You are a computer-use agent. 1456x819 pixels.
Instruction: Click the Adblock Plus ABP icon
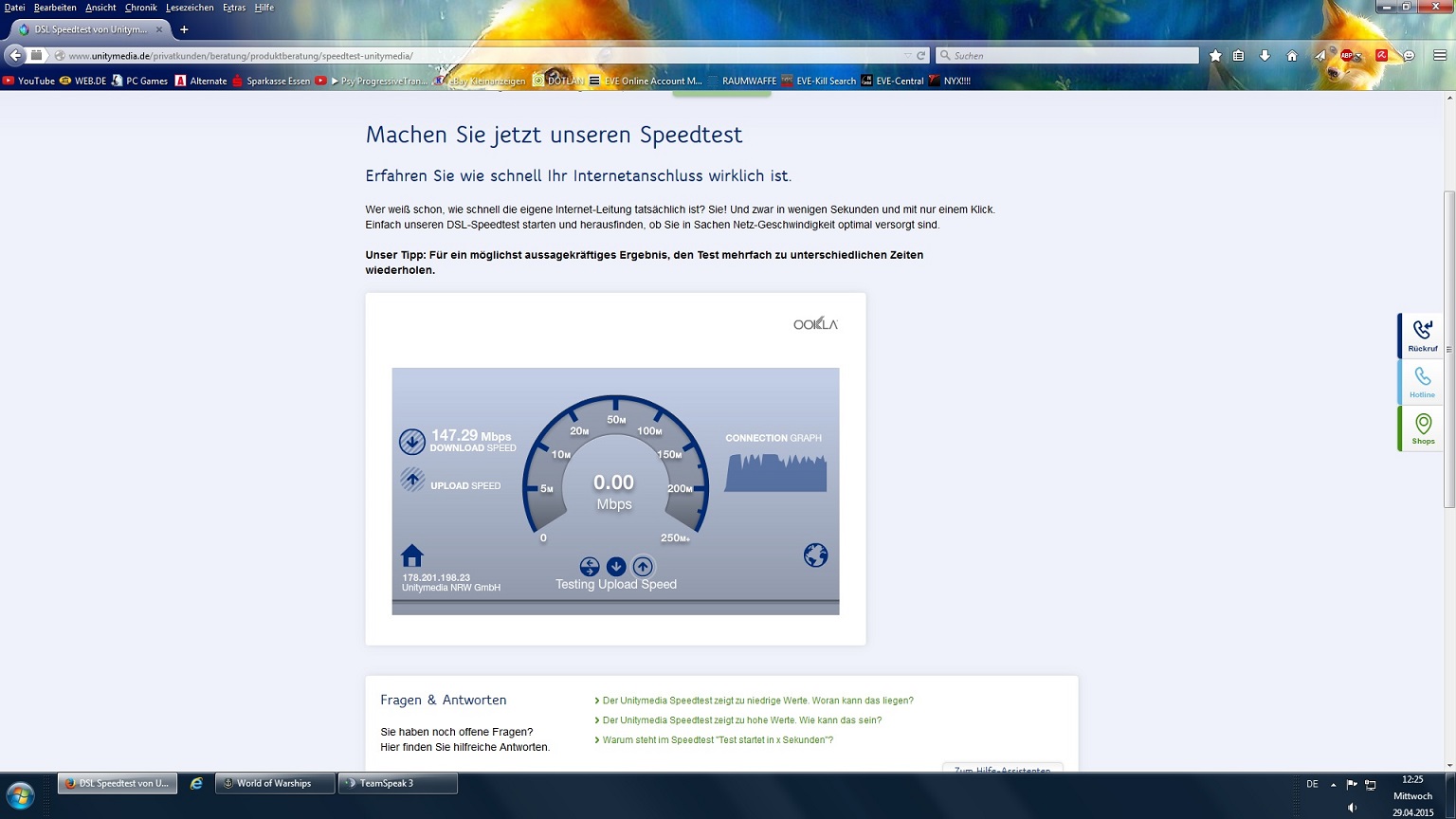(x=1346, y=56)
